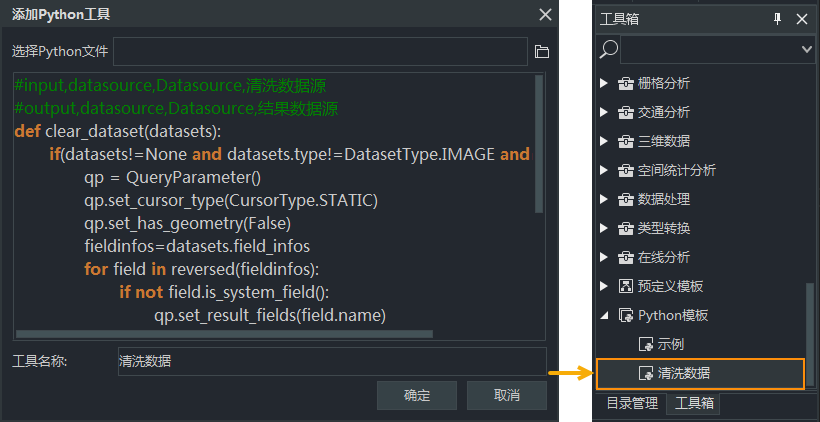Cancel the dialog with 取消 button

point(507,395)
